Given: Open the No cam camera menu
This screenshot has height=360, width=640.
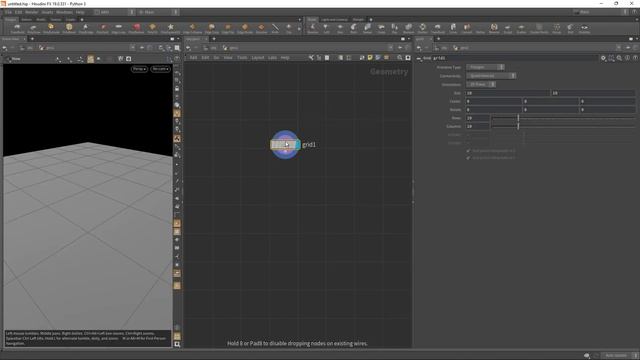Looking at the screenshot, I should pyautogui.click(x=160, y=69).
